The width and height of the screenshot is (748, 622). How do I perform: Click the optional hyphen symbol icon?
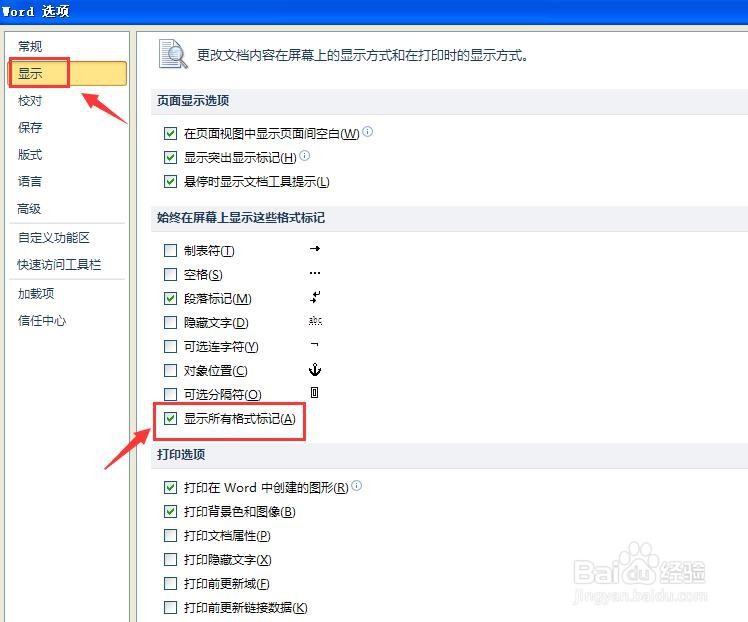click(x=314, y=344)
